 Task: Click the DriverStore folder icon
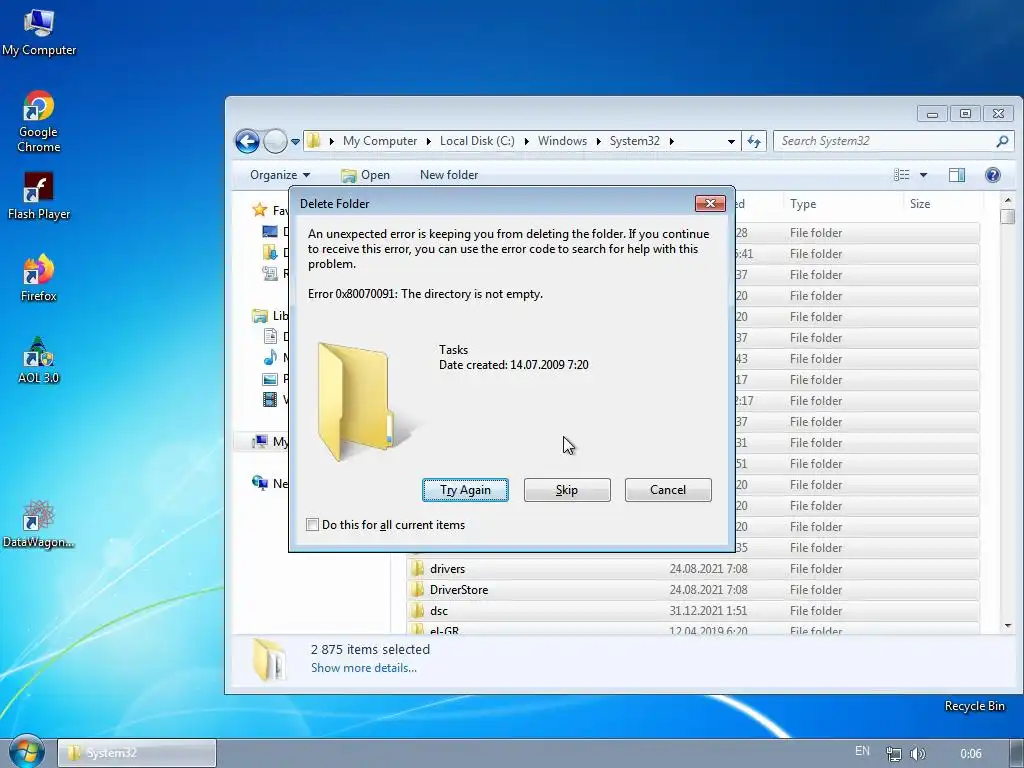[417, 590]
